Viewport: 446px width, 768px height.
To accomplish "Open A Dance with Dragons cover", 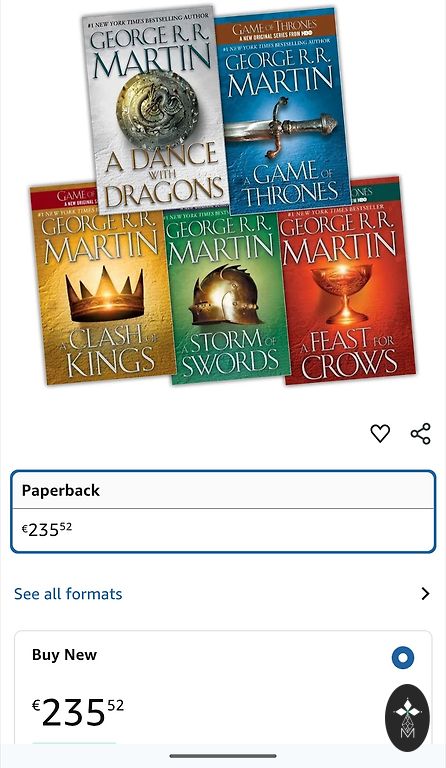I will [156, 110].
